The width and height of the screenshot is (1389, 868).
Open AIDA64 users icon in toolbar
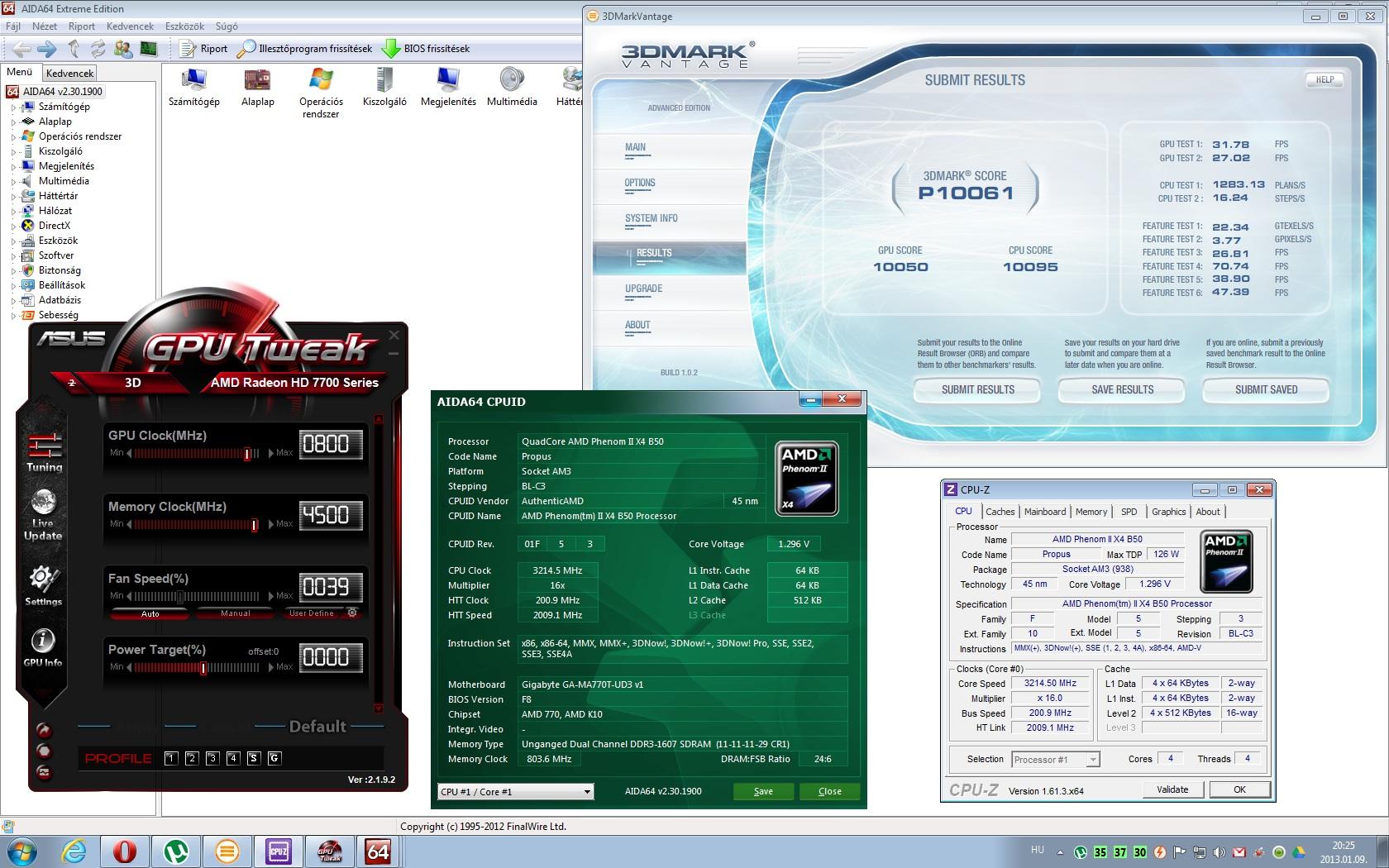(123, 49)
